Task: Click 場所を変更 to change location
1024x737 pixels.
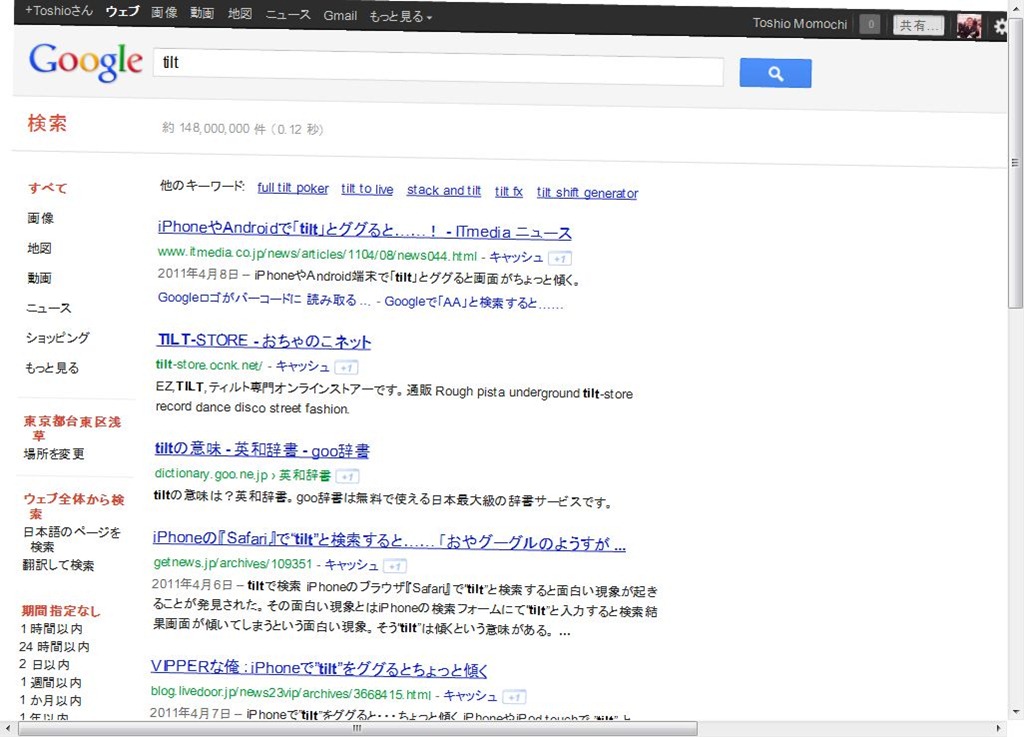Action: click(54, 454)
